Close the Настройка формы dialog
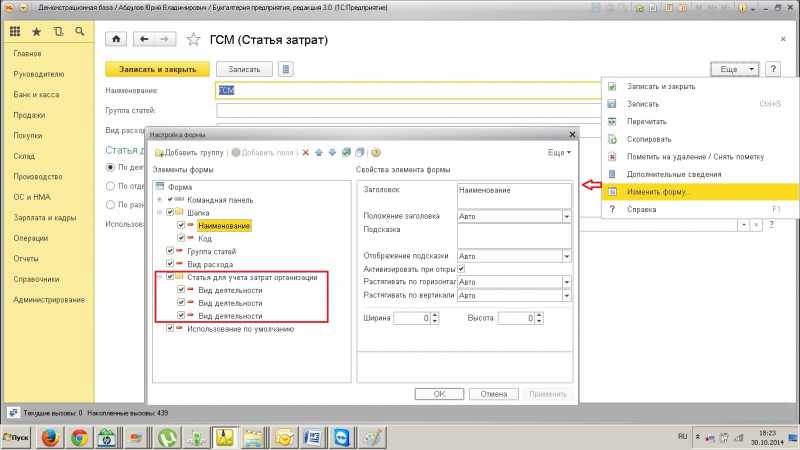This screenshot has width=800, height=450. [x=572, y=134]
